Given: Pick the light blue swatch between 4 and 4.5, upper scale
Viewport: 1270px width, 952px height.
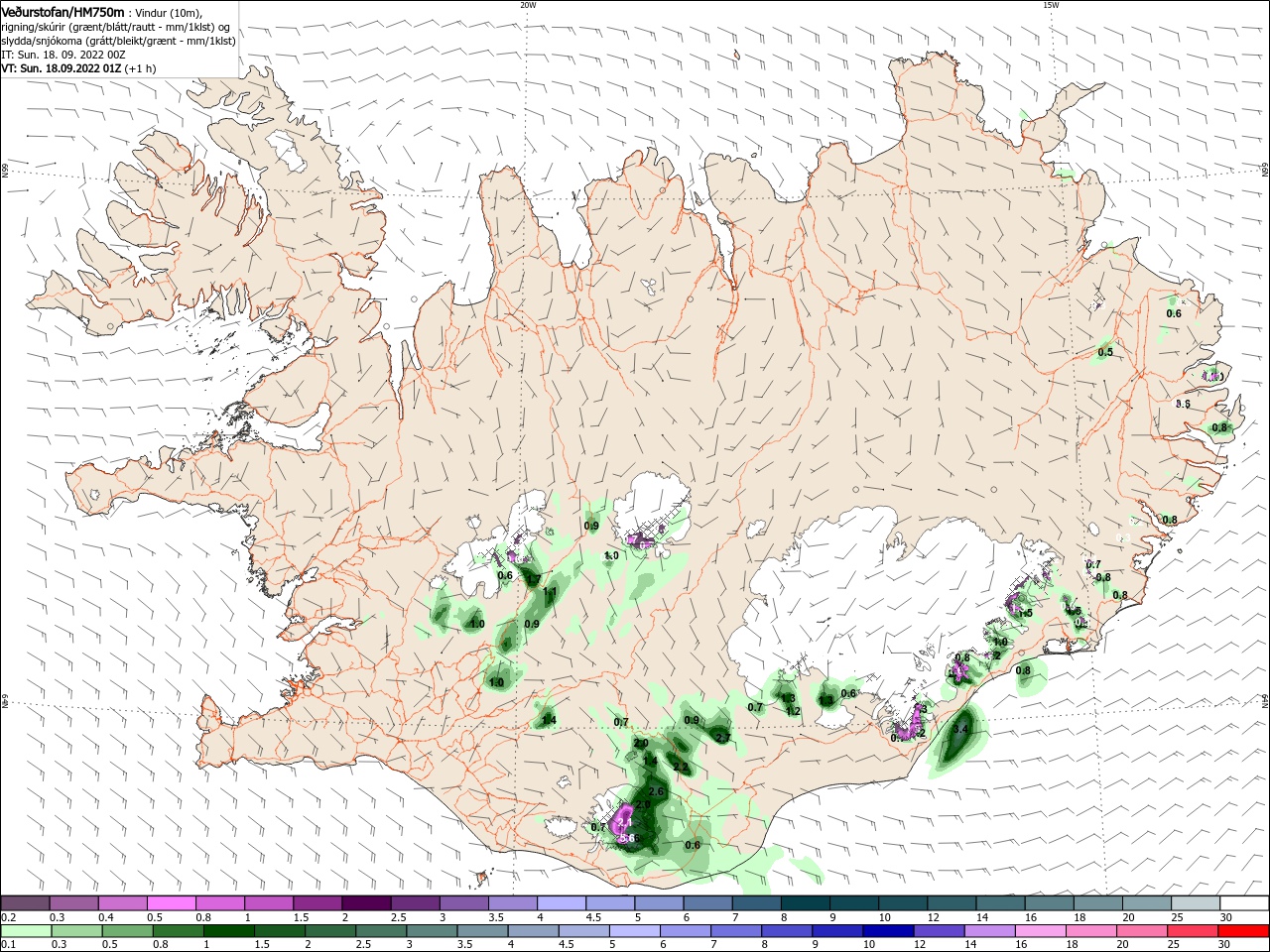Looking at the screenshot, I should pos(560,903).
